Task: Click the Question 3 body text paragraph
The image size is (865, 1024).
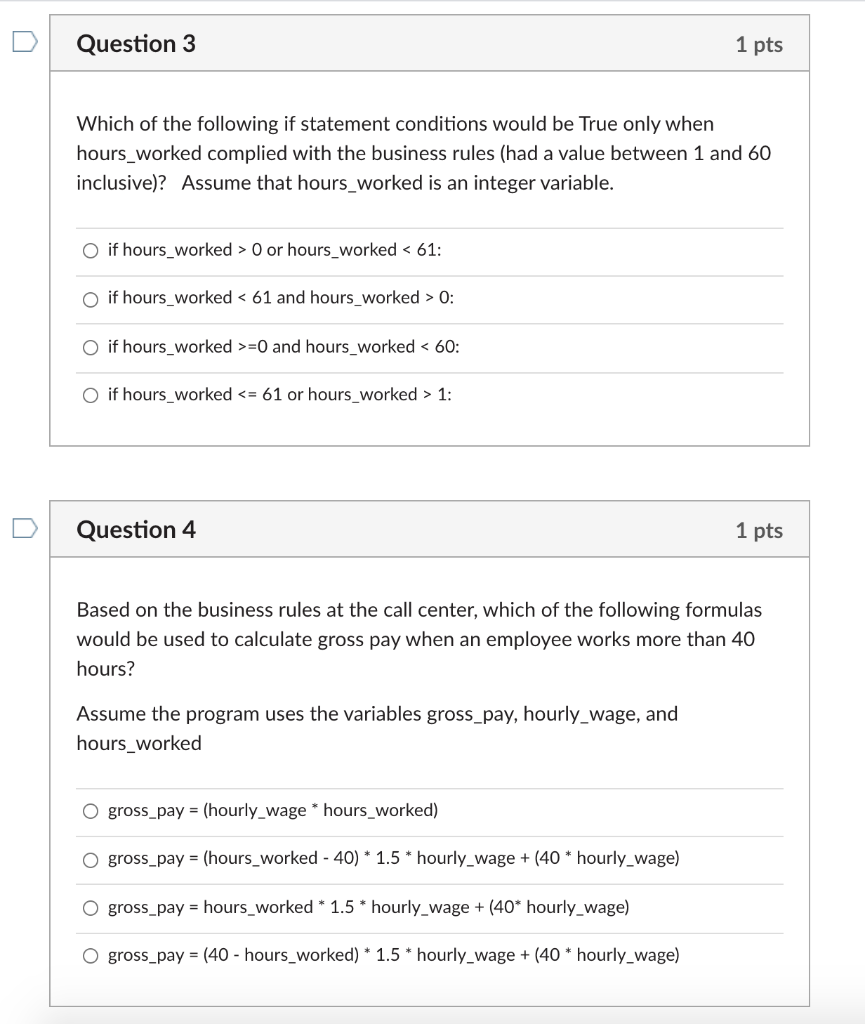Action: 425,153
